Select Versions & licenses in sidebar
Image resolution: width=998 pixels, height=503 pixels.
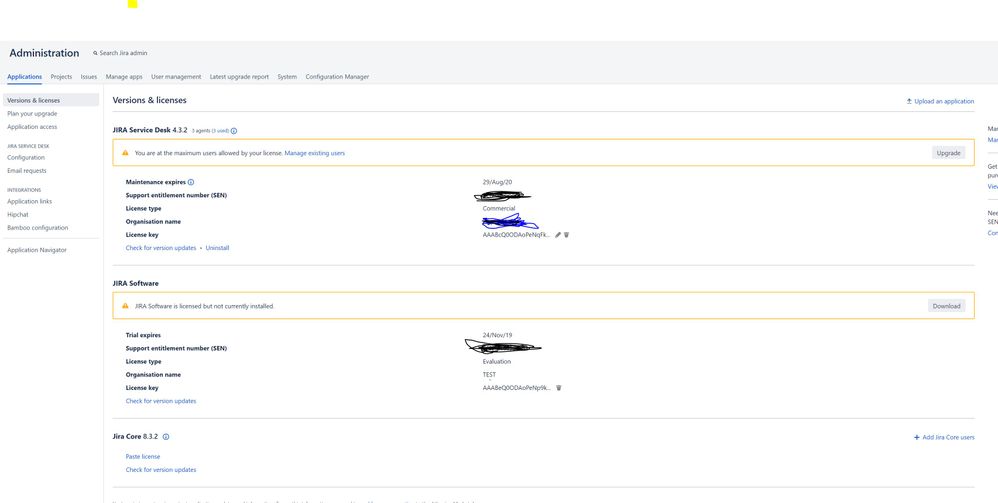click(51, 100)
